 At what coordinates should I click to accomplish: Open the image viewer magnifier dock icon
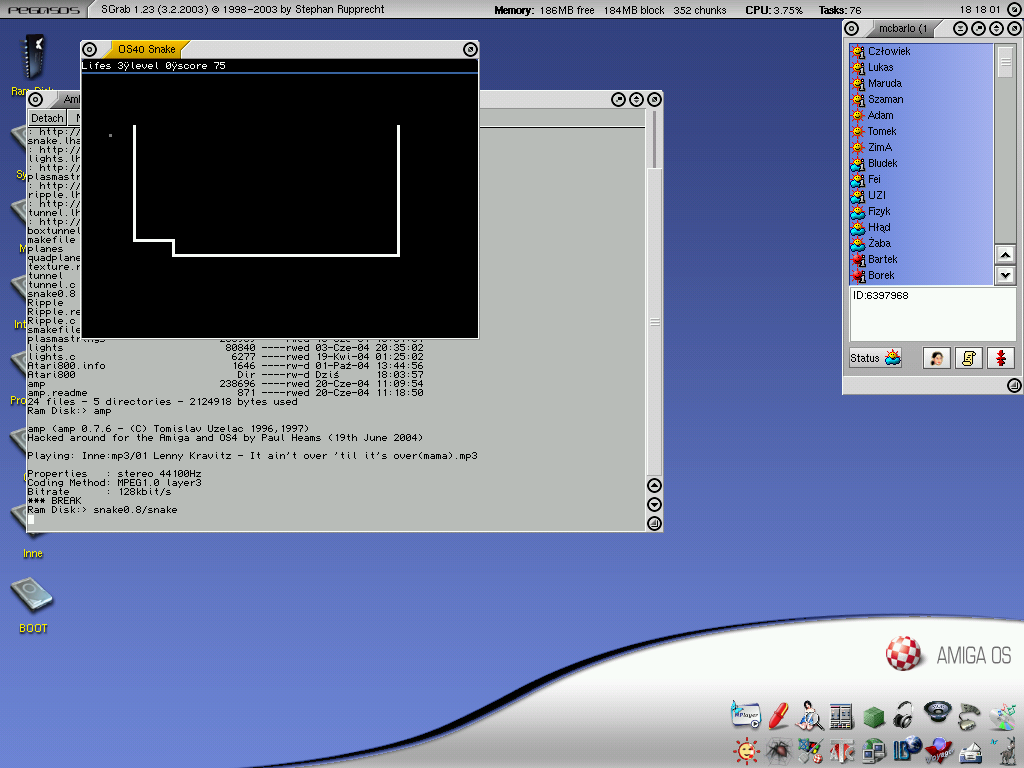click(810, 715)
